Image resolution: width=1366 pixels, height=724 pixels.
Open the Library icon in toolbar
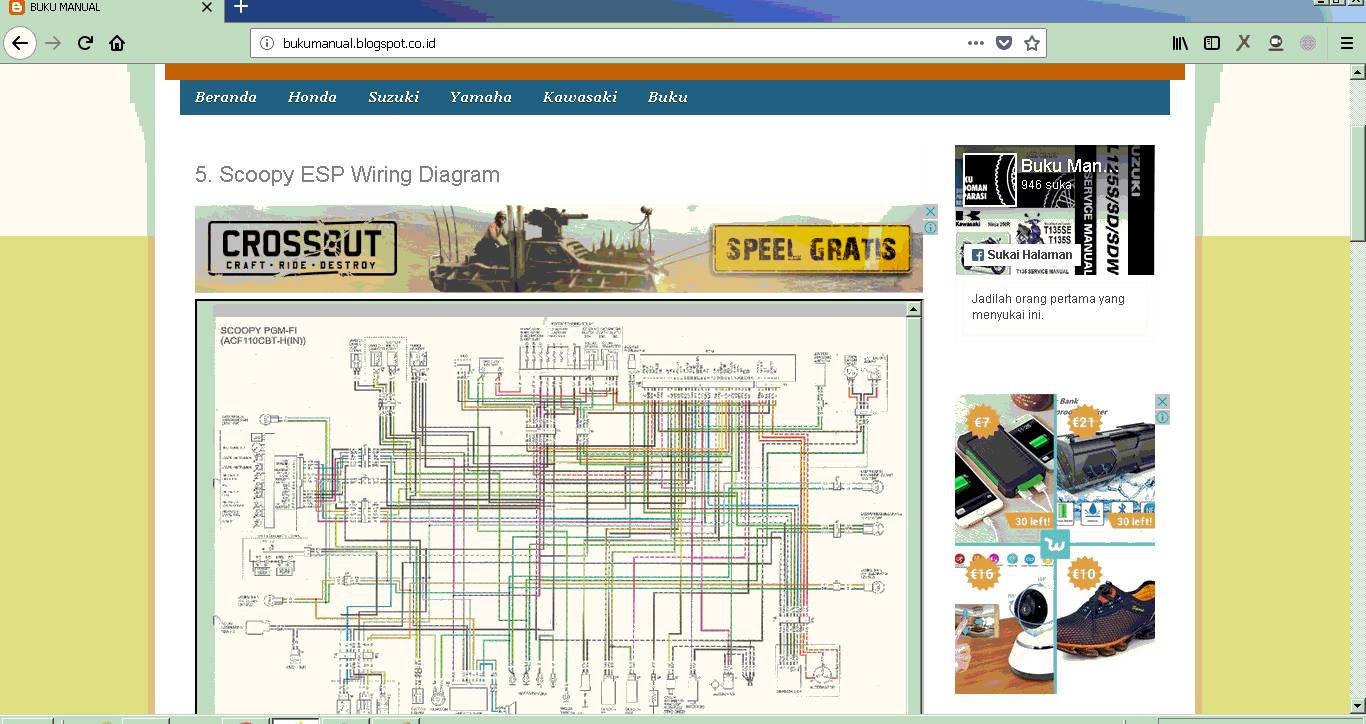click(x=1181, y=43)
